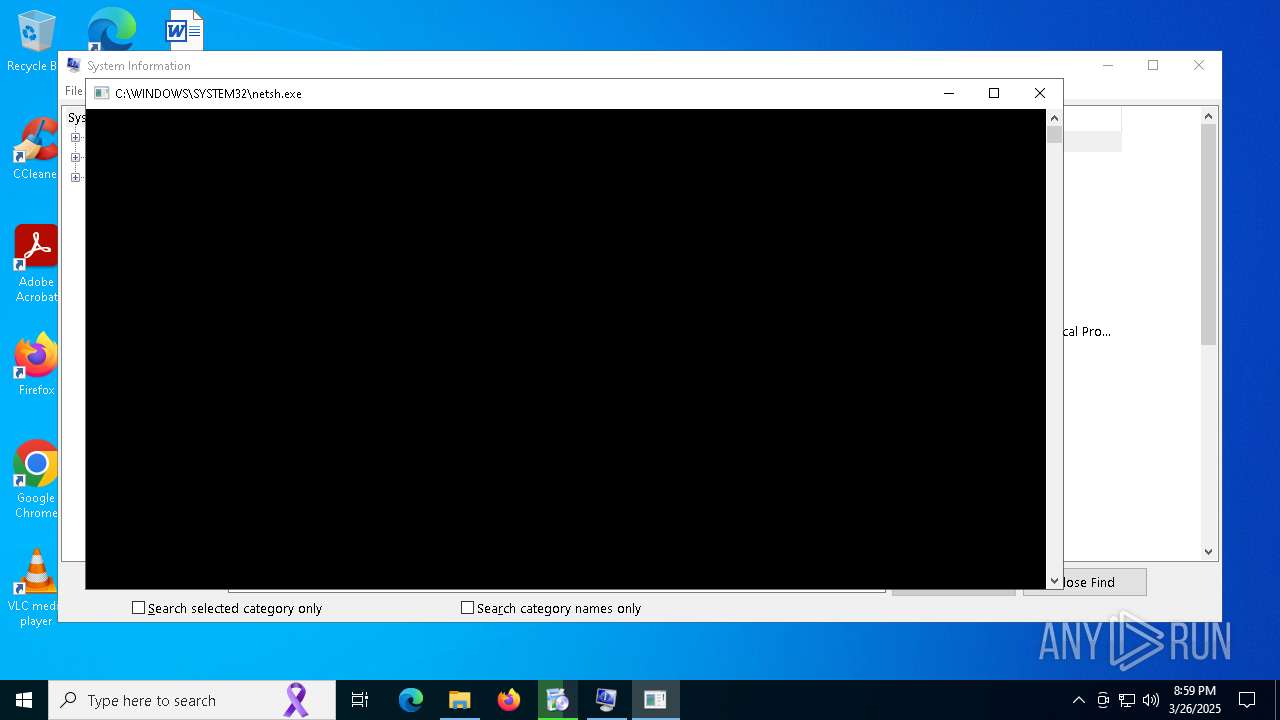Viewport: 1280px width, 720px height.
Task: Enable Search selected category only
Action: click(139, 608)
